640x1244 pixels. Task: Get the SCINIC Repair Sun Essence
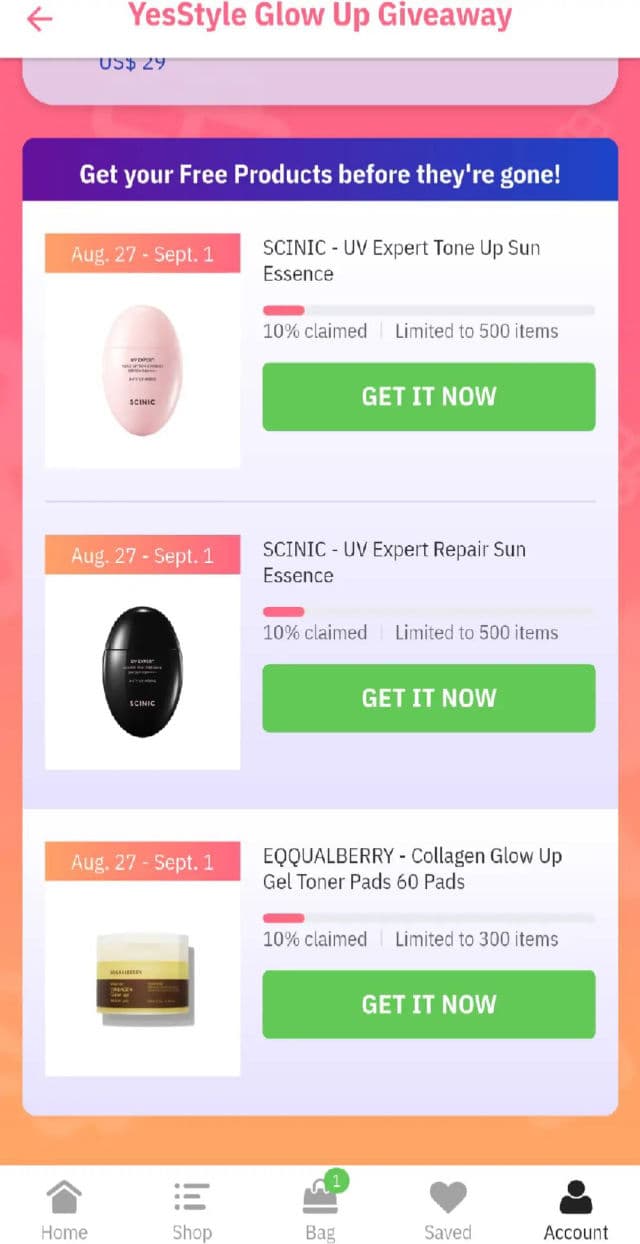pyautogui.click(x=429, y=698)
